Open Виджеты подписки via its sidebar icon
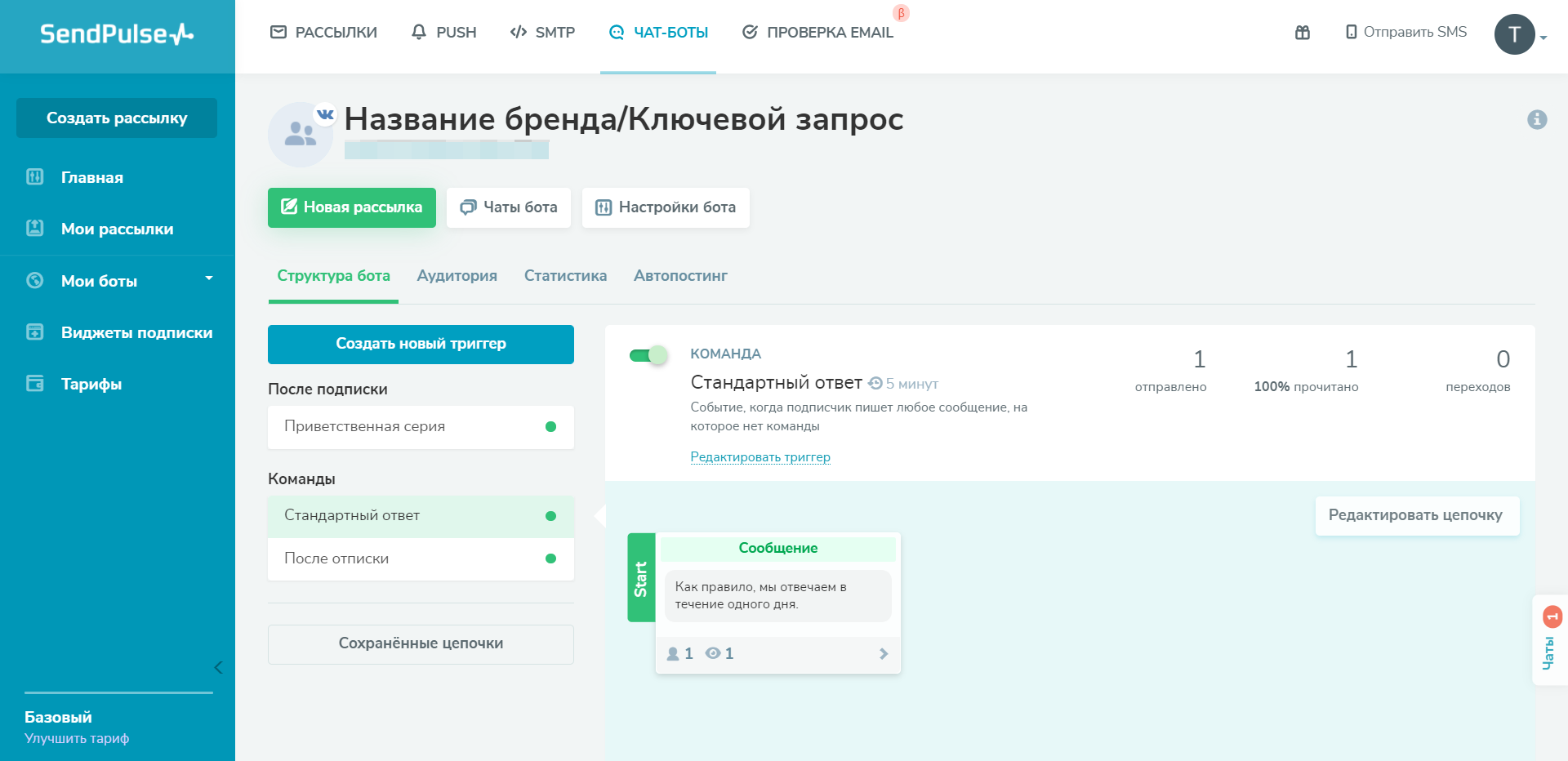 tap(34, 332)
